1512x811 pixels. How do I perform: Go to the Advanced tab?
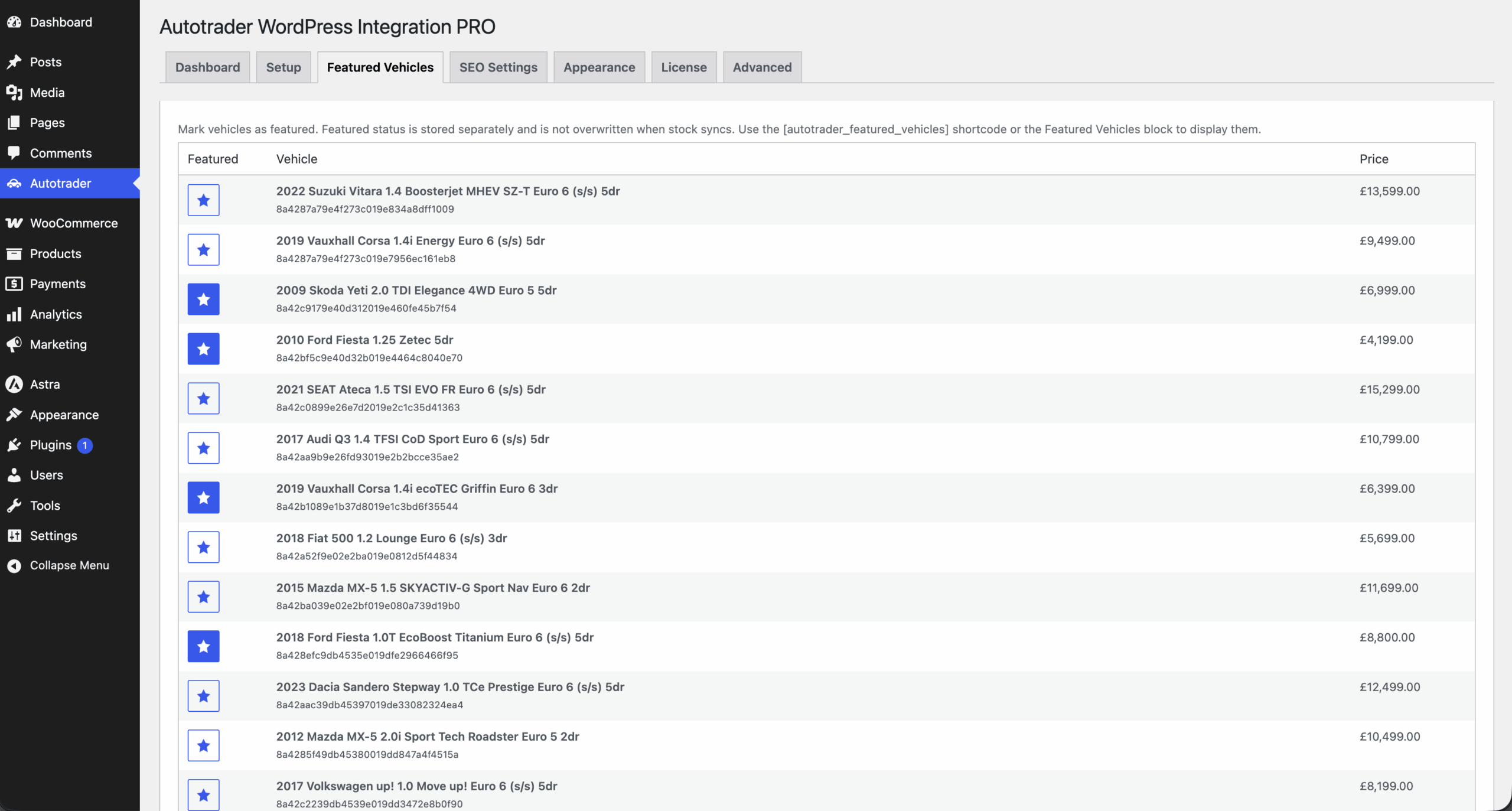click(x=762, y=67)
